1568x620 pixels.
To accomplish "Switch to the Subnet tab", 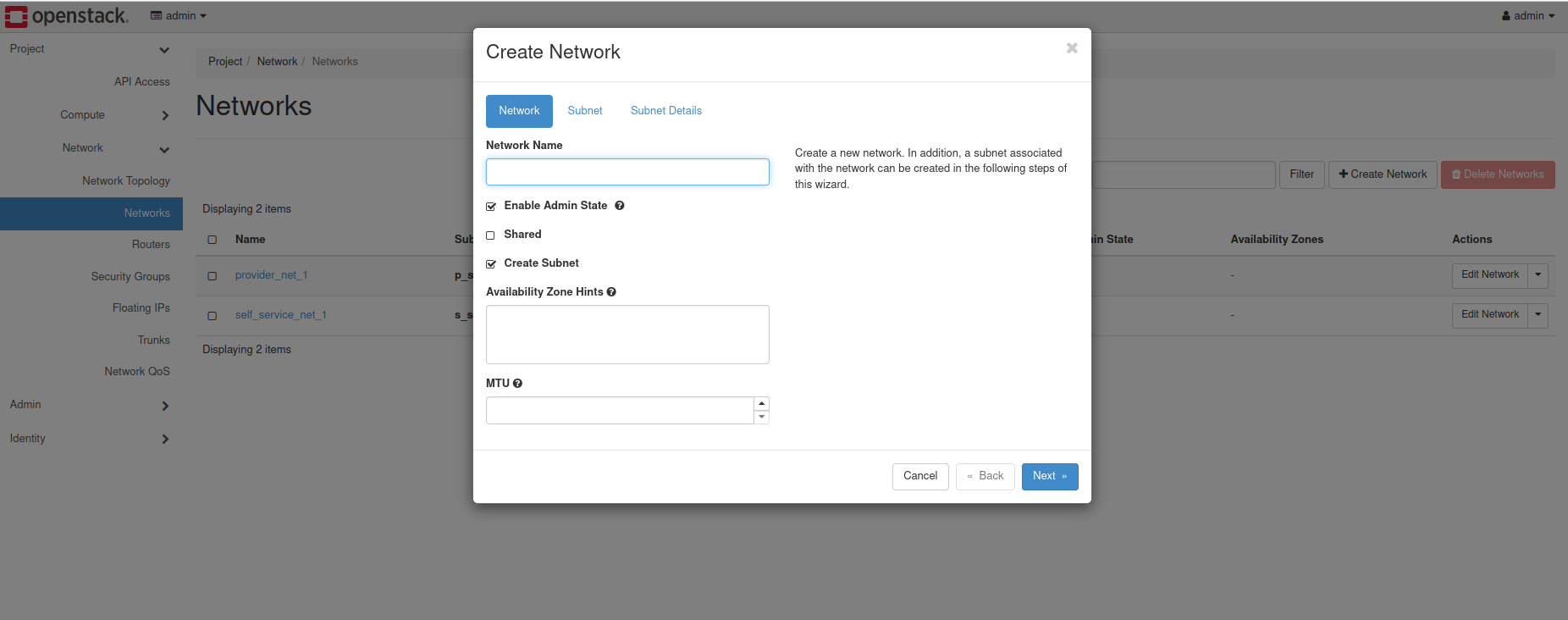I will 585,111.
